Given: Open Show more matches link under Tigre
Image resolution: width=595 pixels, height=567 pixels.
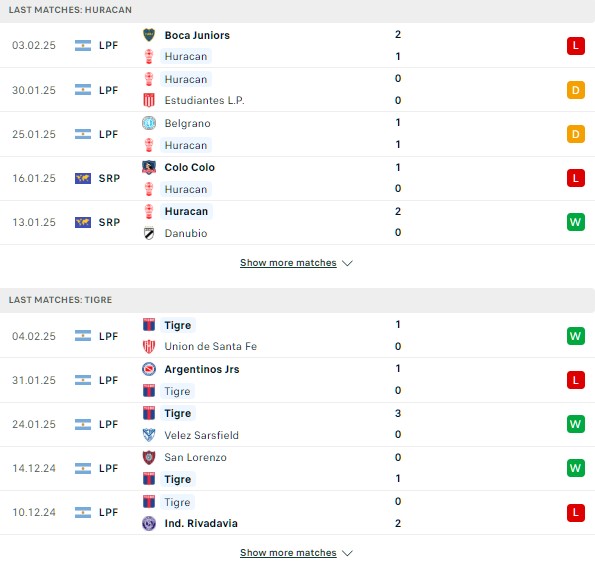Looking at the screenshot, I should click(x=288, y=553).
